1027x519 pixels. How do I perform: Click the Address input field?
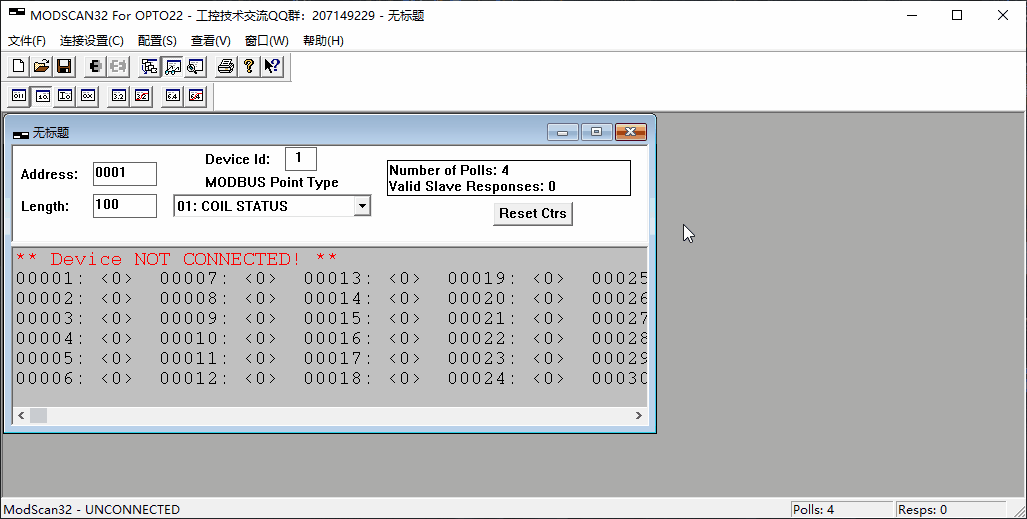click(x=124, y=173)
